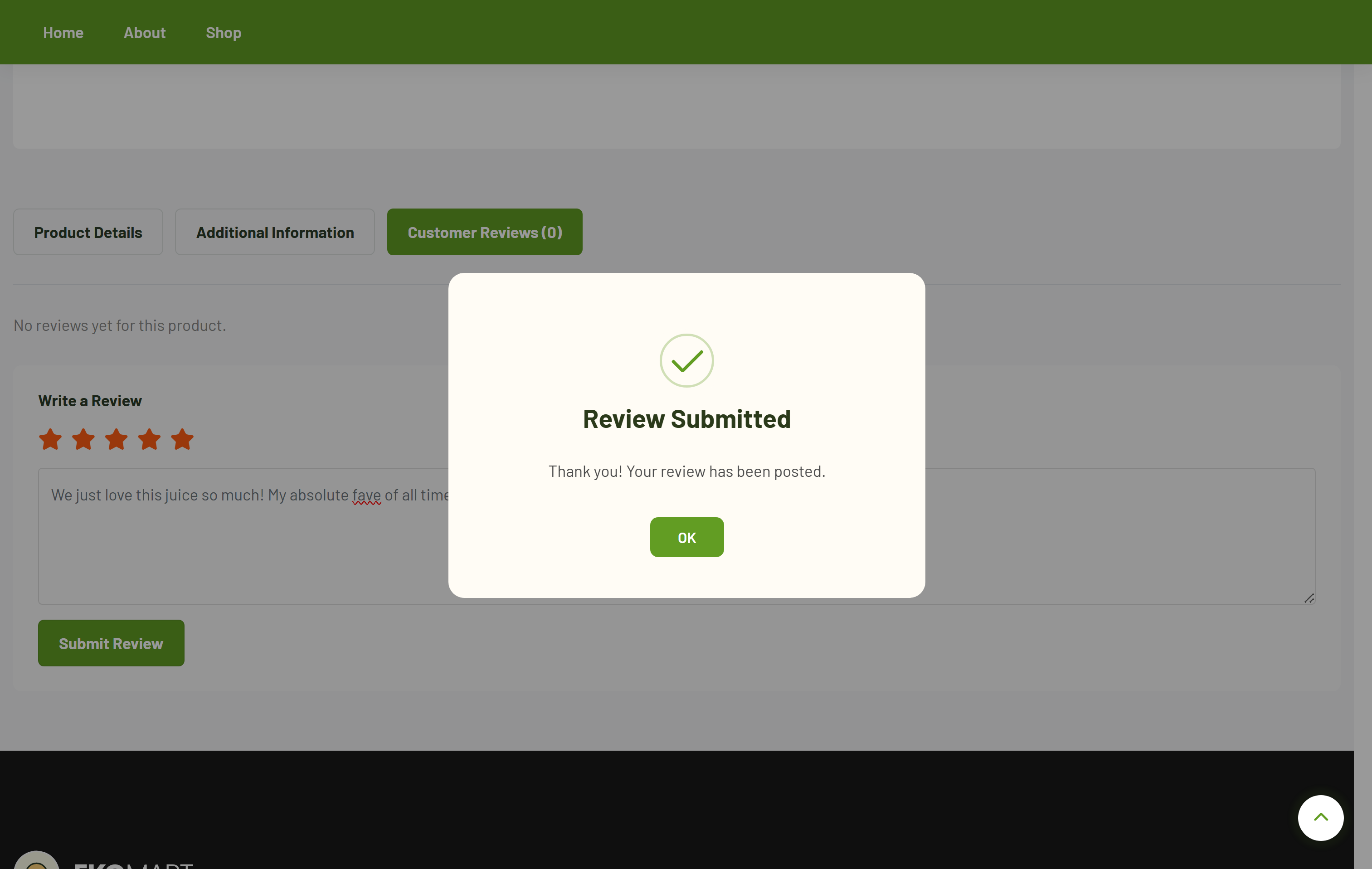1372x869 pixels.
Task: Click 'Thank you! Your review has been posted.' message
Action: 686,471
